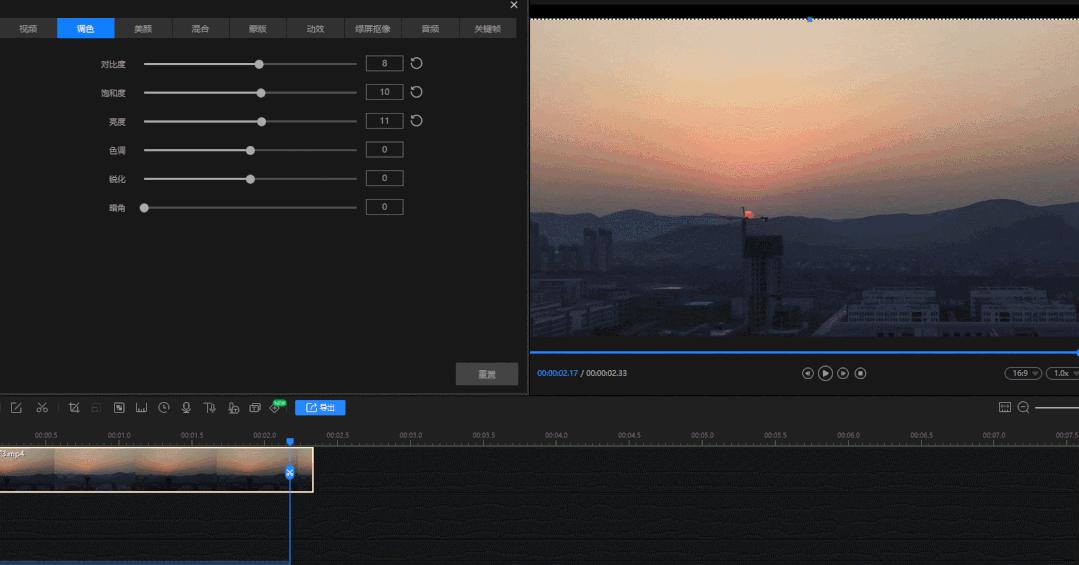The width and height of the screenshot is (1079, 565).
Task: Click the scissors split icon in timeline toolbar
Action: (x=42, y=408)
